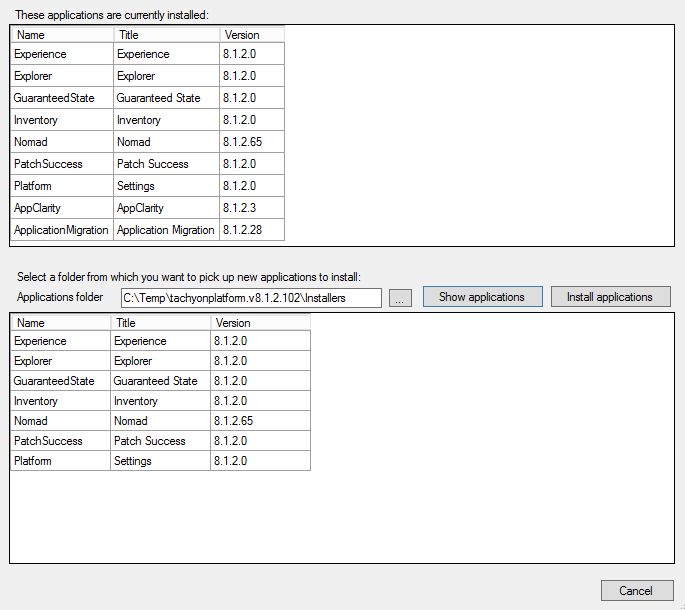Click Name column header in new applications list
The image size is (685, 610).
[60, 323]
